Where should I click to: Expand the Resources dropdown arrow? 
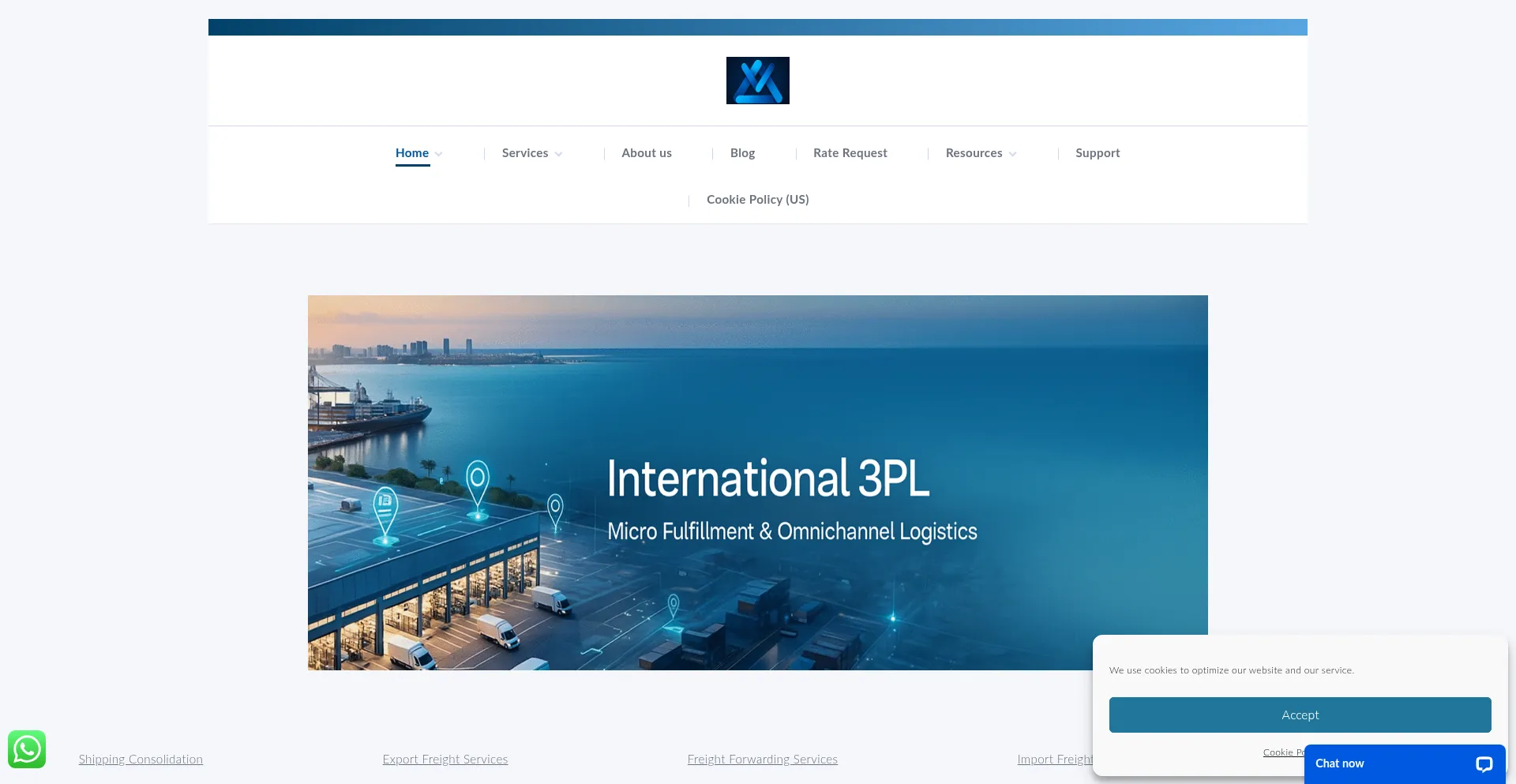[1012, 154]
